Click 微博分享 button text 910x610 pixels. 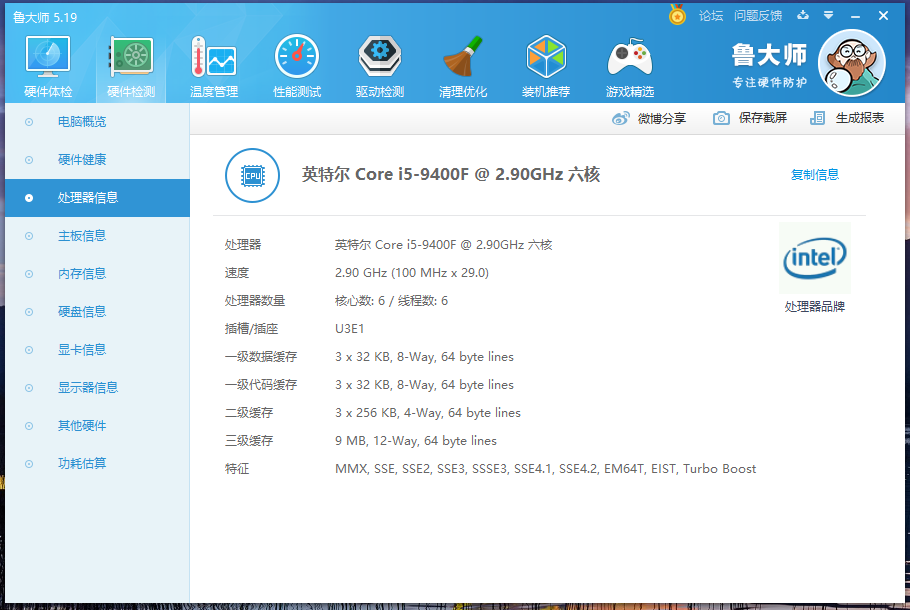[x=662, y=118]
